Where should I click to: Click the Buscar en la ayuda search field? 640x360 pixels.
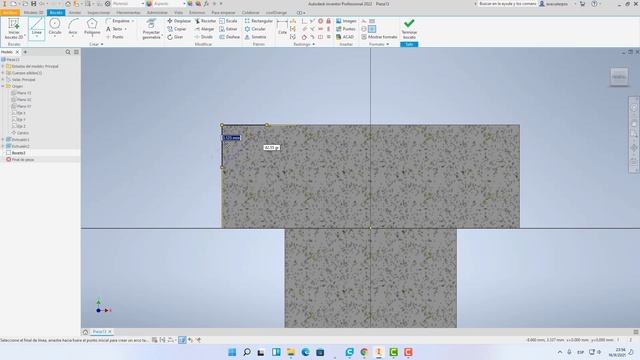pyautogui.click(x=507, y=4)
